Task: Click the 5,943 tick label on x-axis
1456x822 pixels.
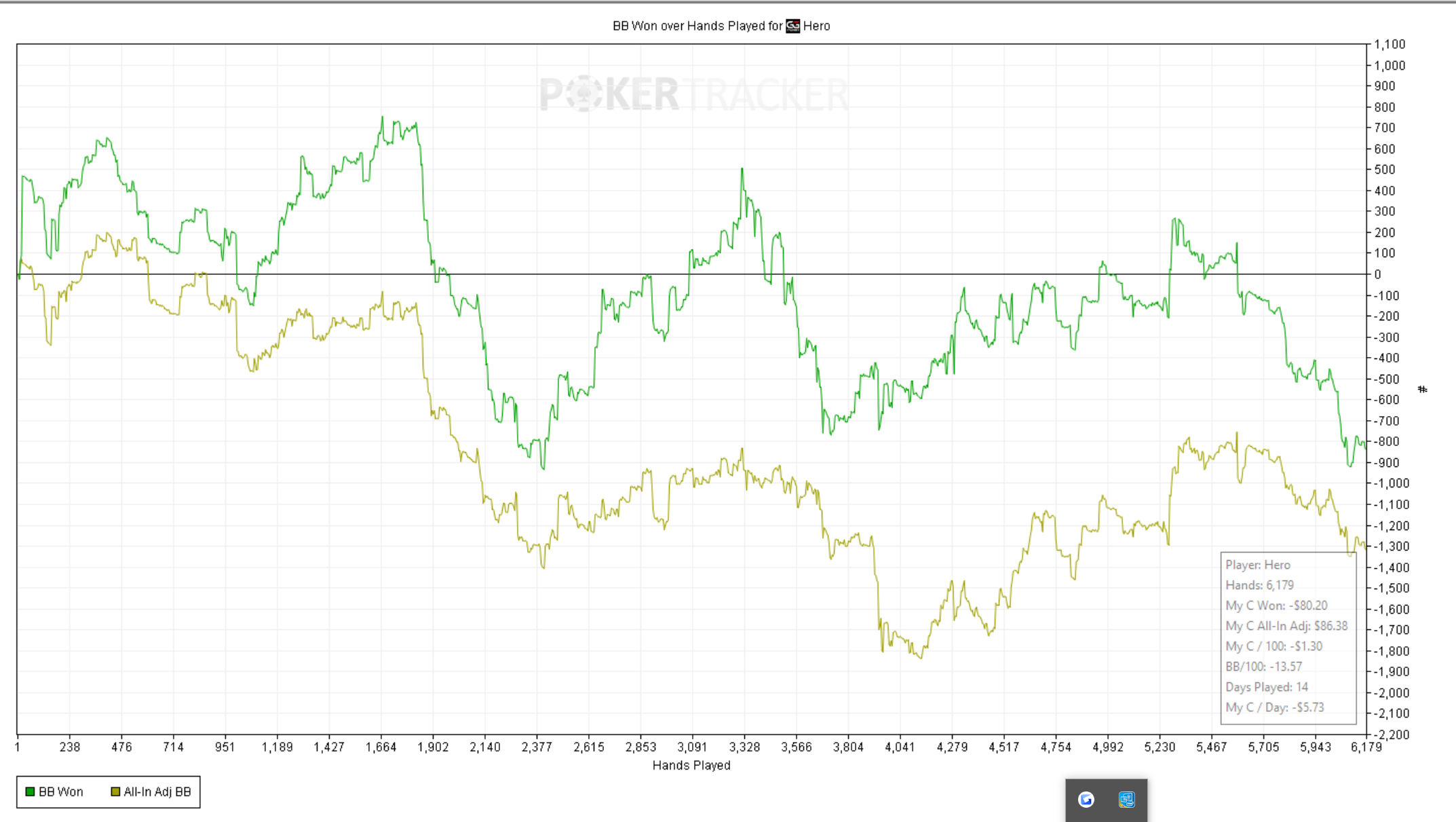Action: point(1316,747)
